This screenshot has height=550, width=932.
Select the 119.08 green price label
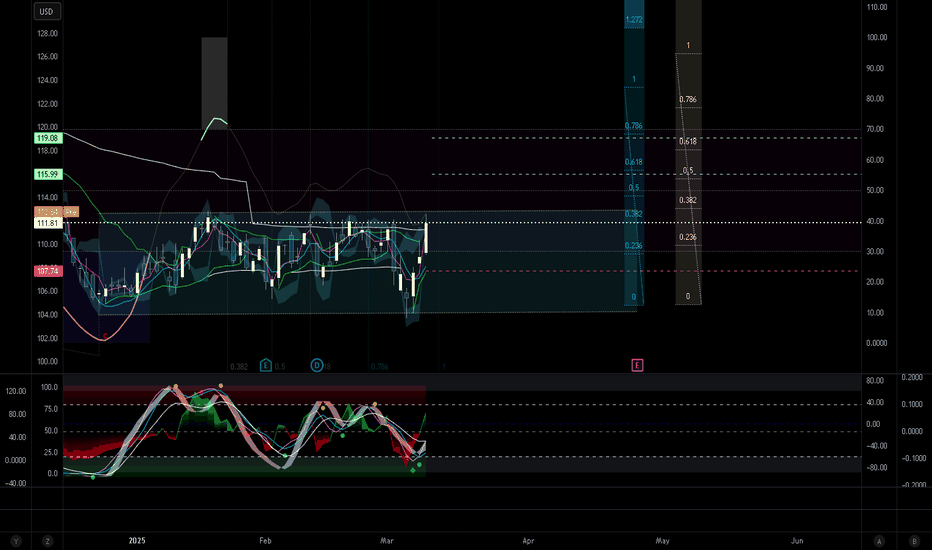(48, 138)
